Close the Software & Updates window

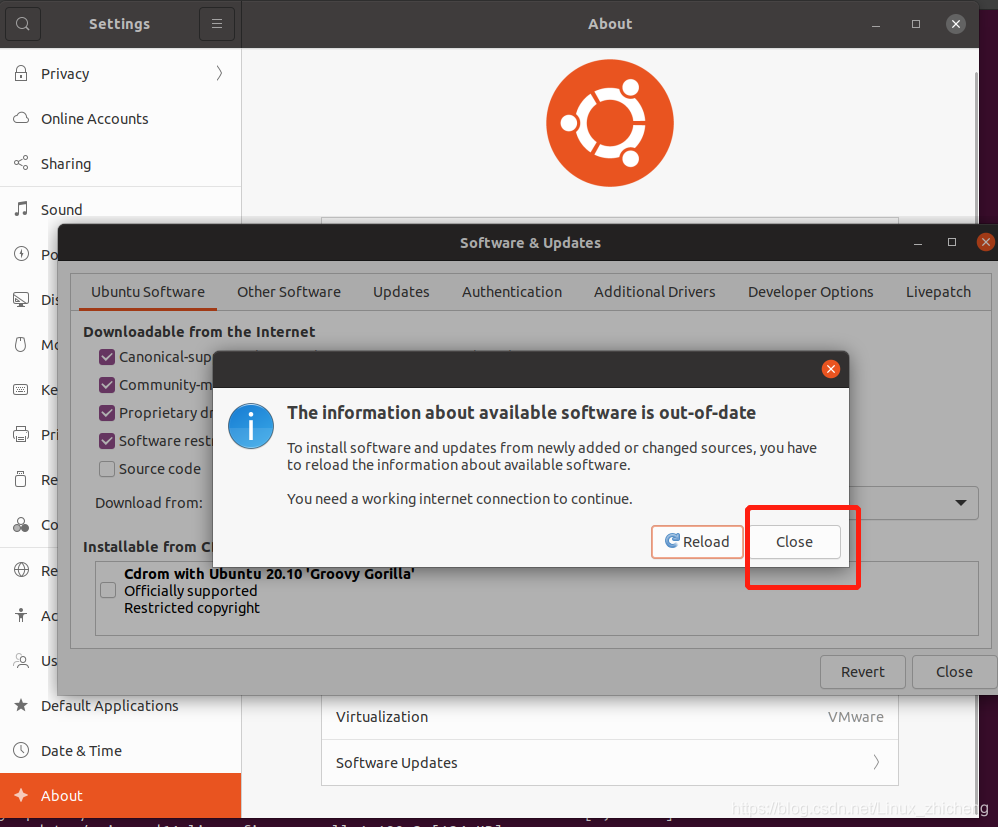(985, 242)
